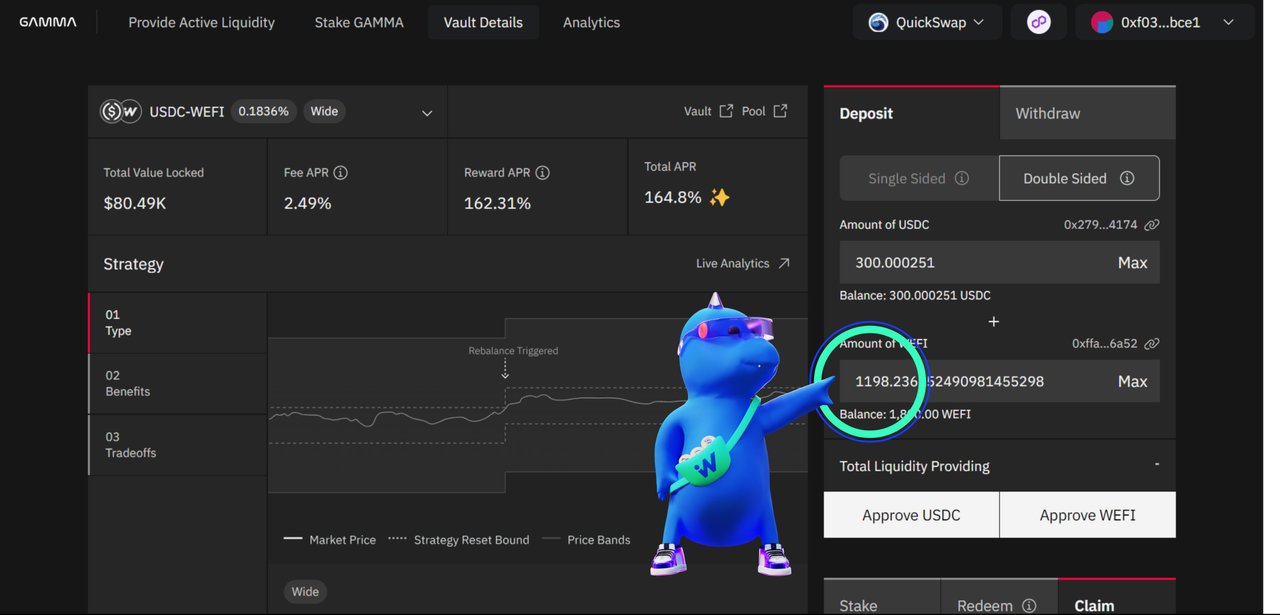The width and height of the screenshot is (1280, 615).
Task: Click Market Price legend entry
Action: click(x=330, y=540)
